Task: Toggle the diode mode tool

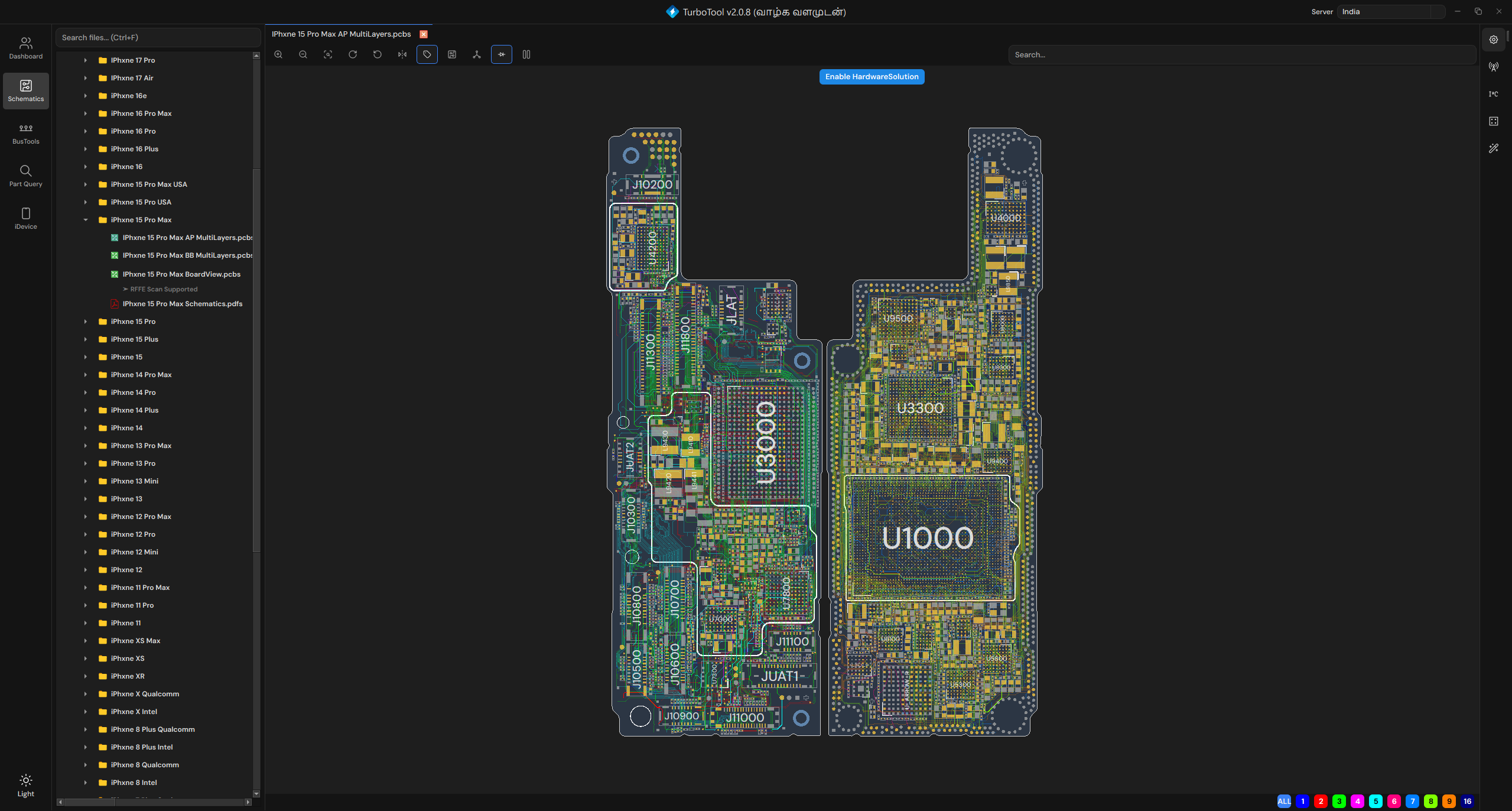Action: 502,54
